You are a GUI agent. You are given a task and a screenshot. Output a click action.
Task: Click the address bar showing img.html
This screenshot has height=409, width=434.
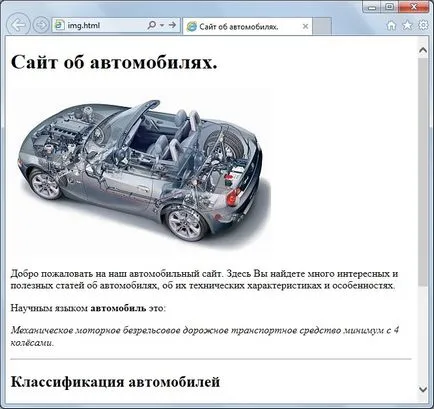(116, 25)
